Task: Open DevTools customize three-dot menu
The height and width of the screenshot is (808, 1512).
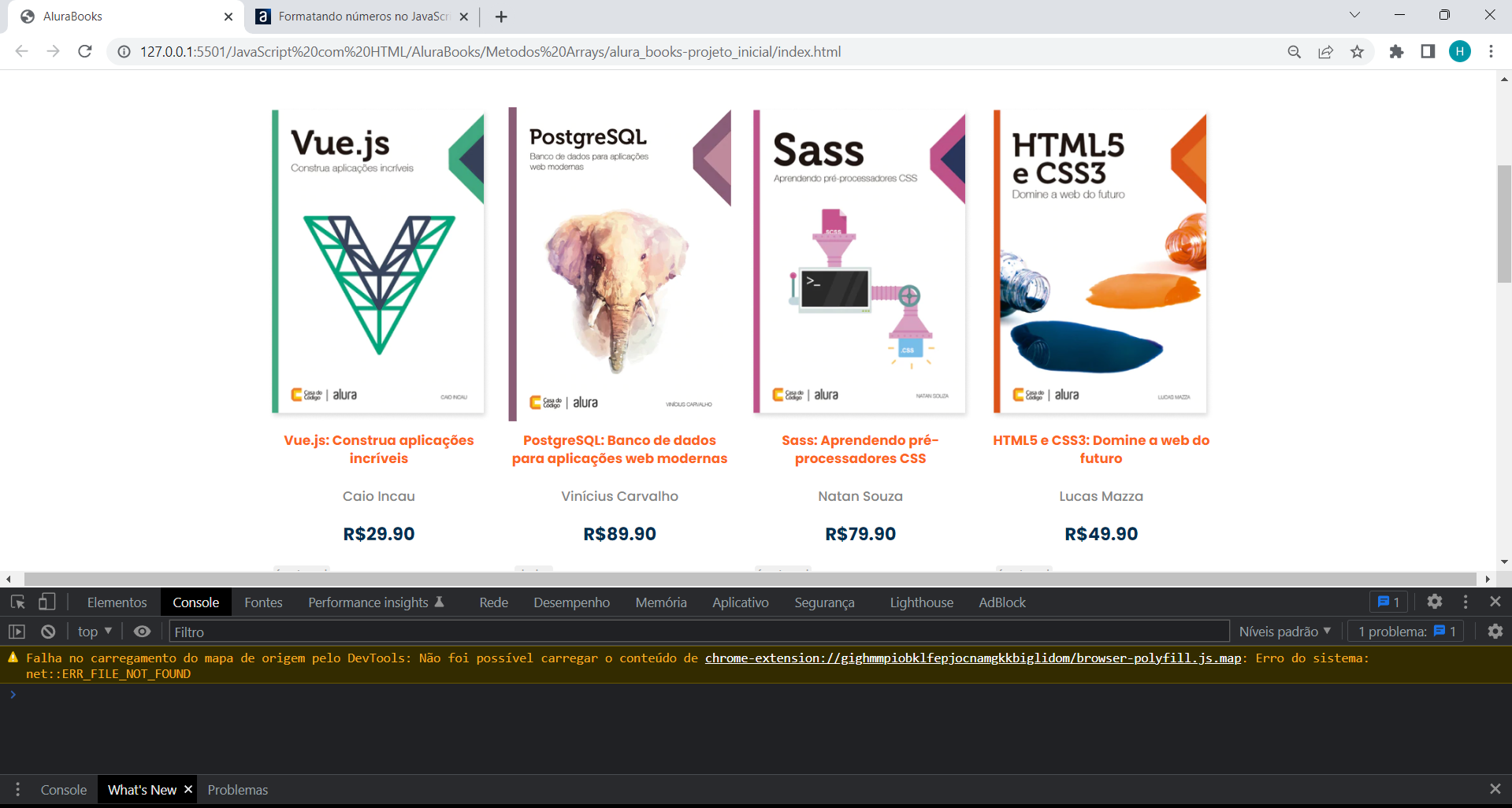Action: (x=1466, y=602)
